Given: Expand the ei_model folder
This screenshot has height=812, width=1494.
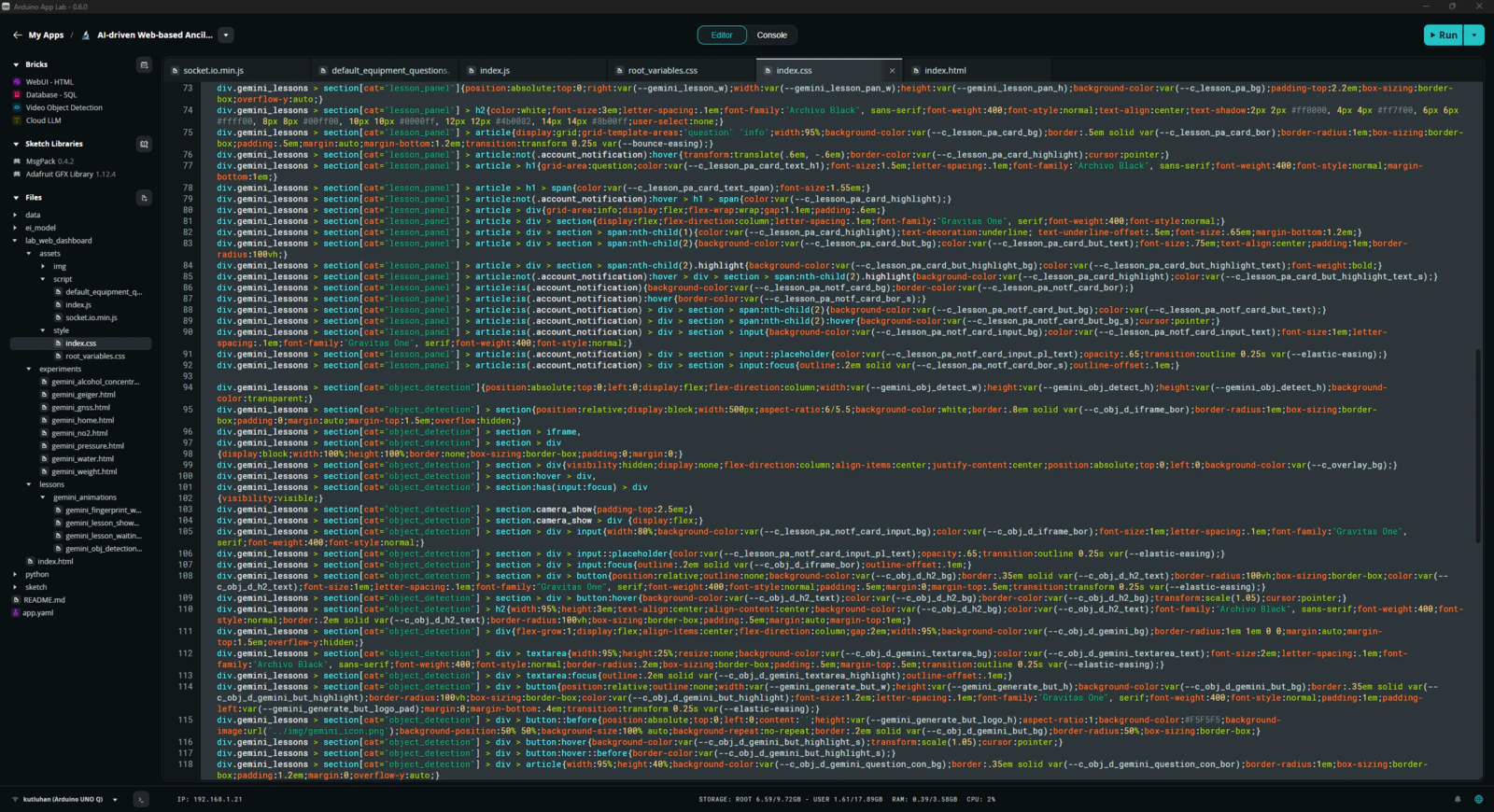Looking at the screenshot, I should click(16, 228).
